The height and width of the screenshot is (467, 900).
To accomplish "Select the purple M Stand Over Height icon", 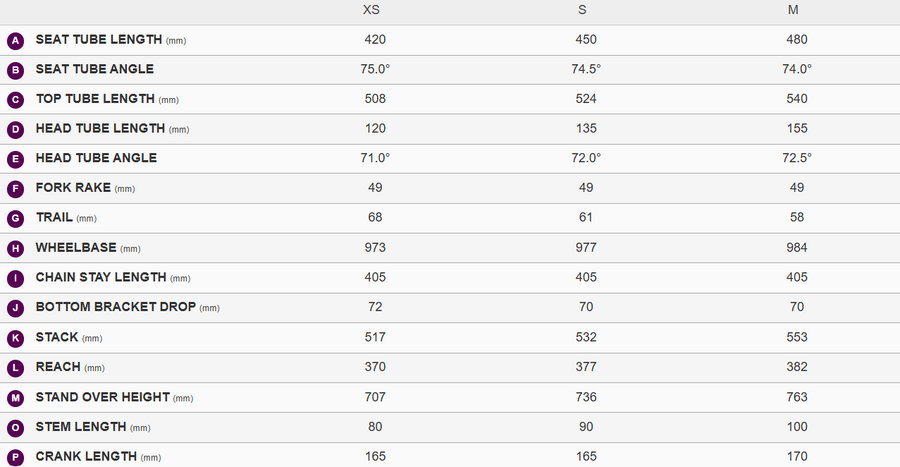I will tap(15, 398).
